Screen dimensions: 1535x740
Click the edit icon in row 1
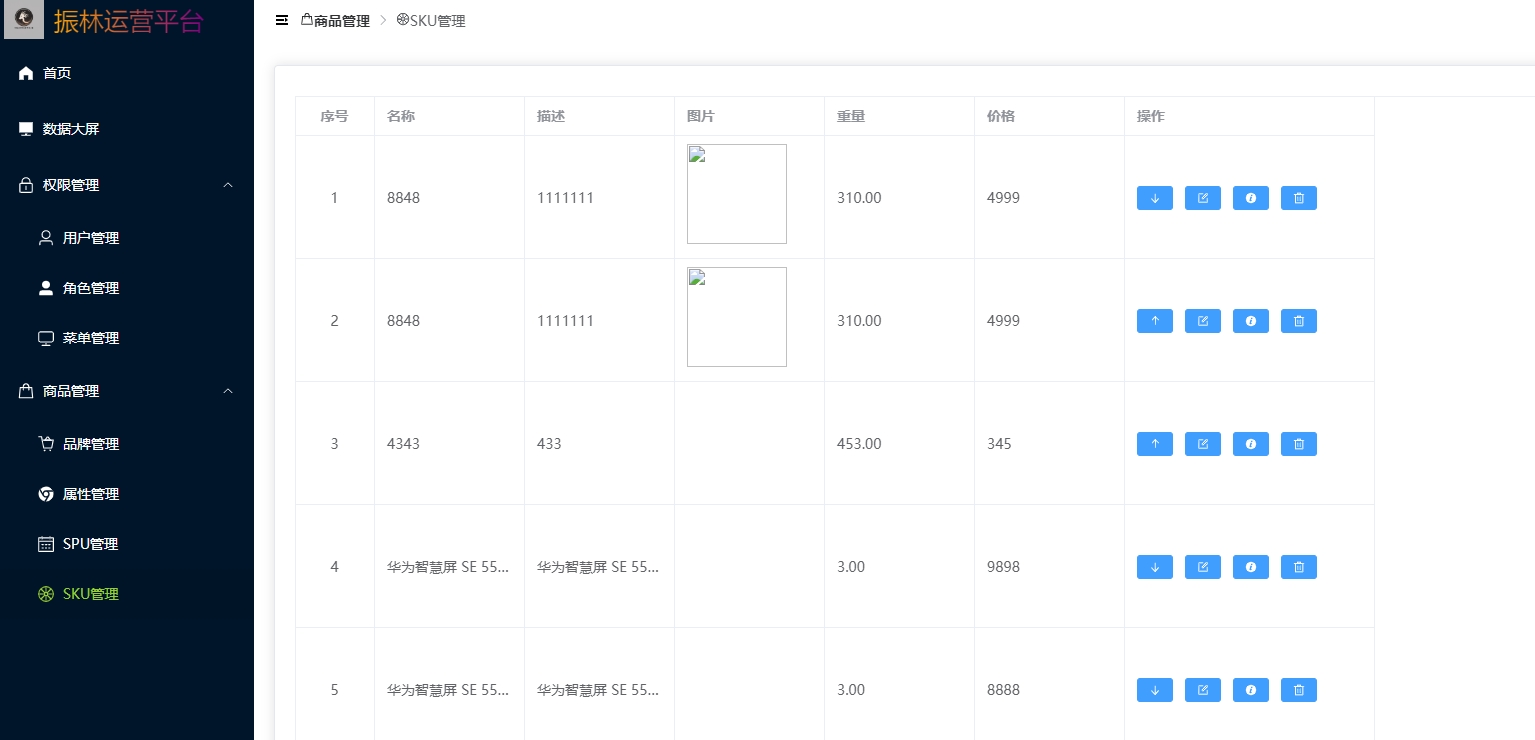point(1202,198)
